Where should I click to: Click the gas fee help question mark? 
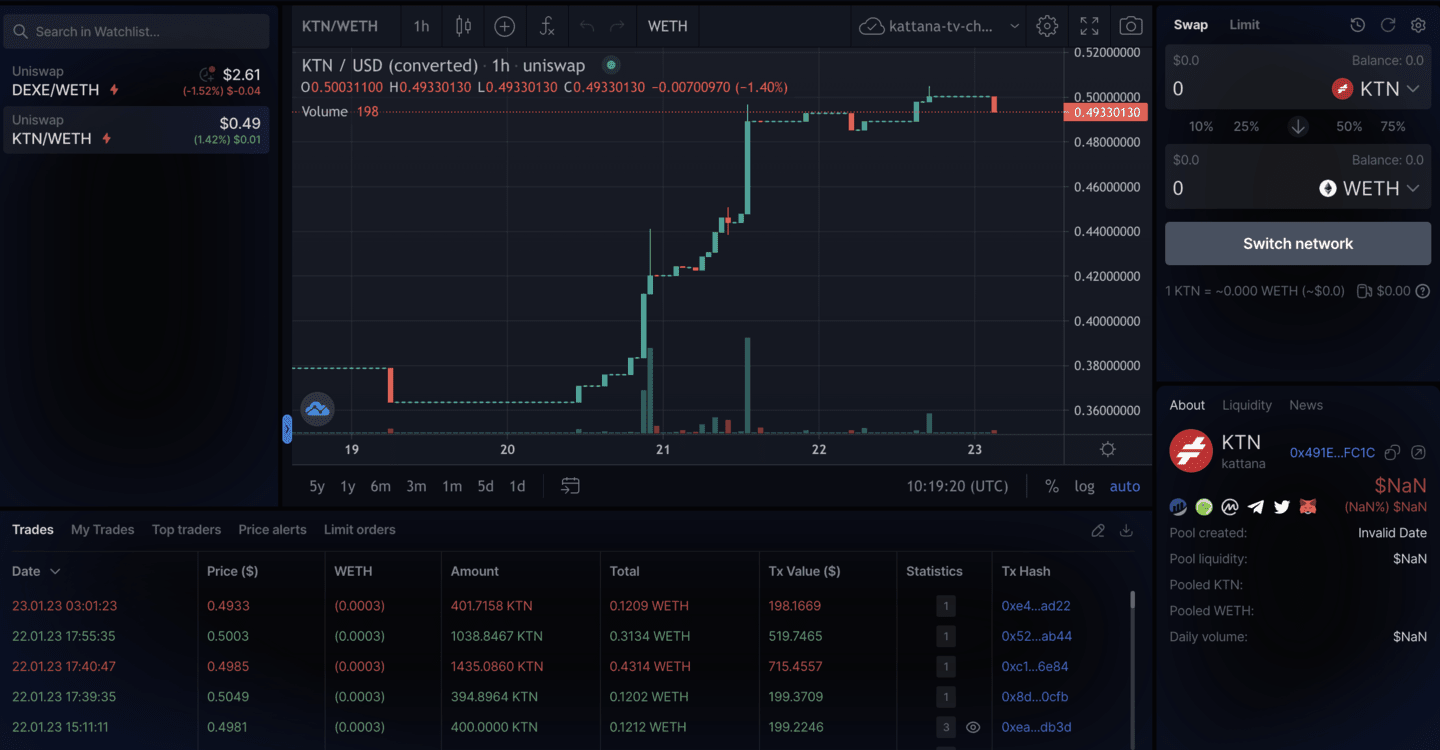[1423, 291]
